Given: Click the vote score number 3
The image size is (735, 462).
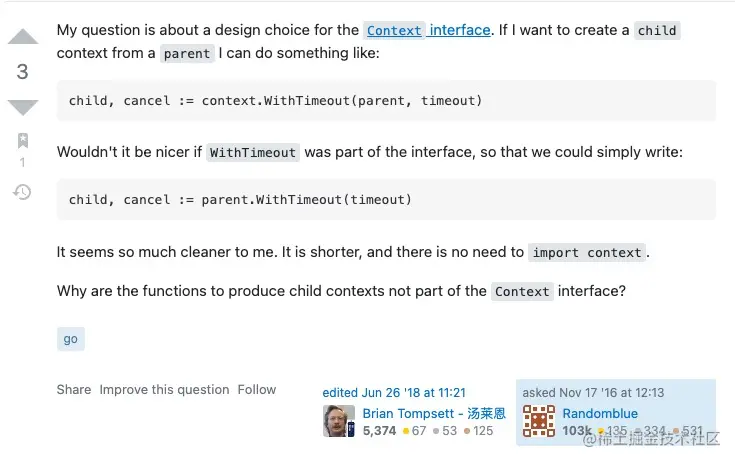Looking at the screenshot, I should click(22, 72).
